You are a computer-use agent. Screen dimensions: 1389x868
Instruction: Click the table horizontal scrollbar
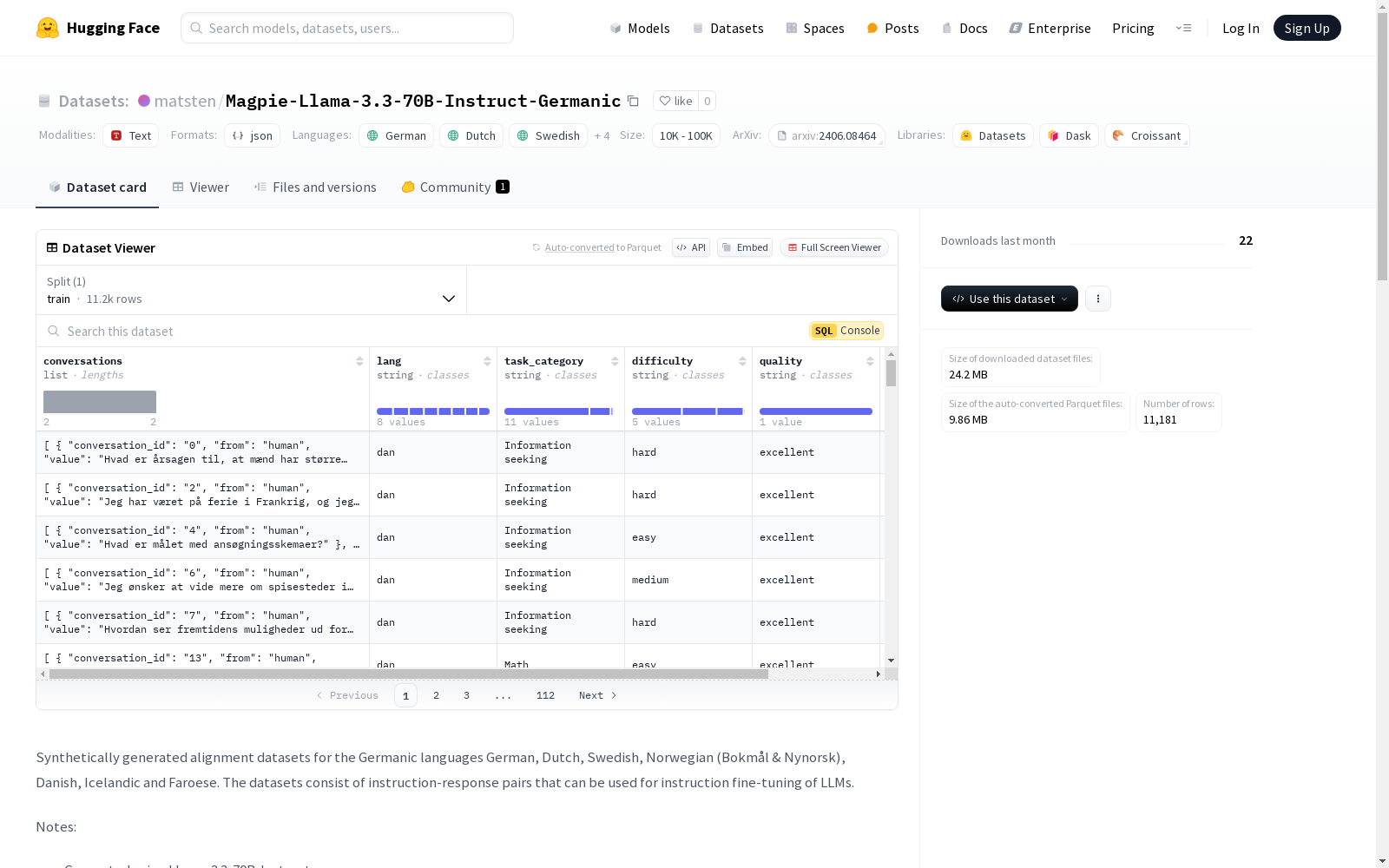(409, 674)
